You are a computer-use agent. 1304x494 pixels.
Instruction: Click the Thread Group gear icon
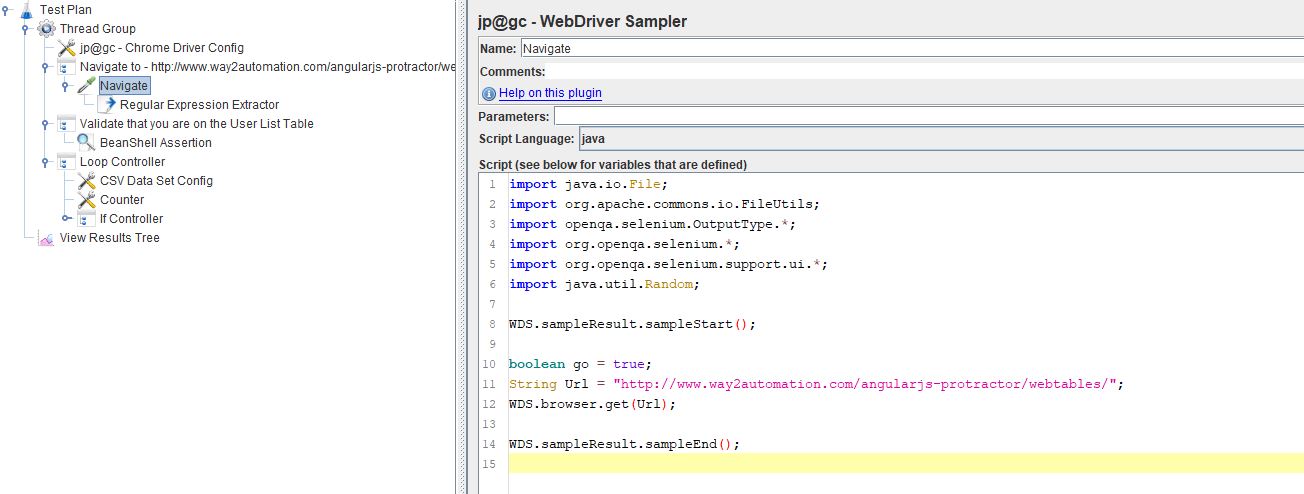pos(46,29)
